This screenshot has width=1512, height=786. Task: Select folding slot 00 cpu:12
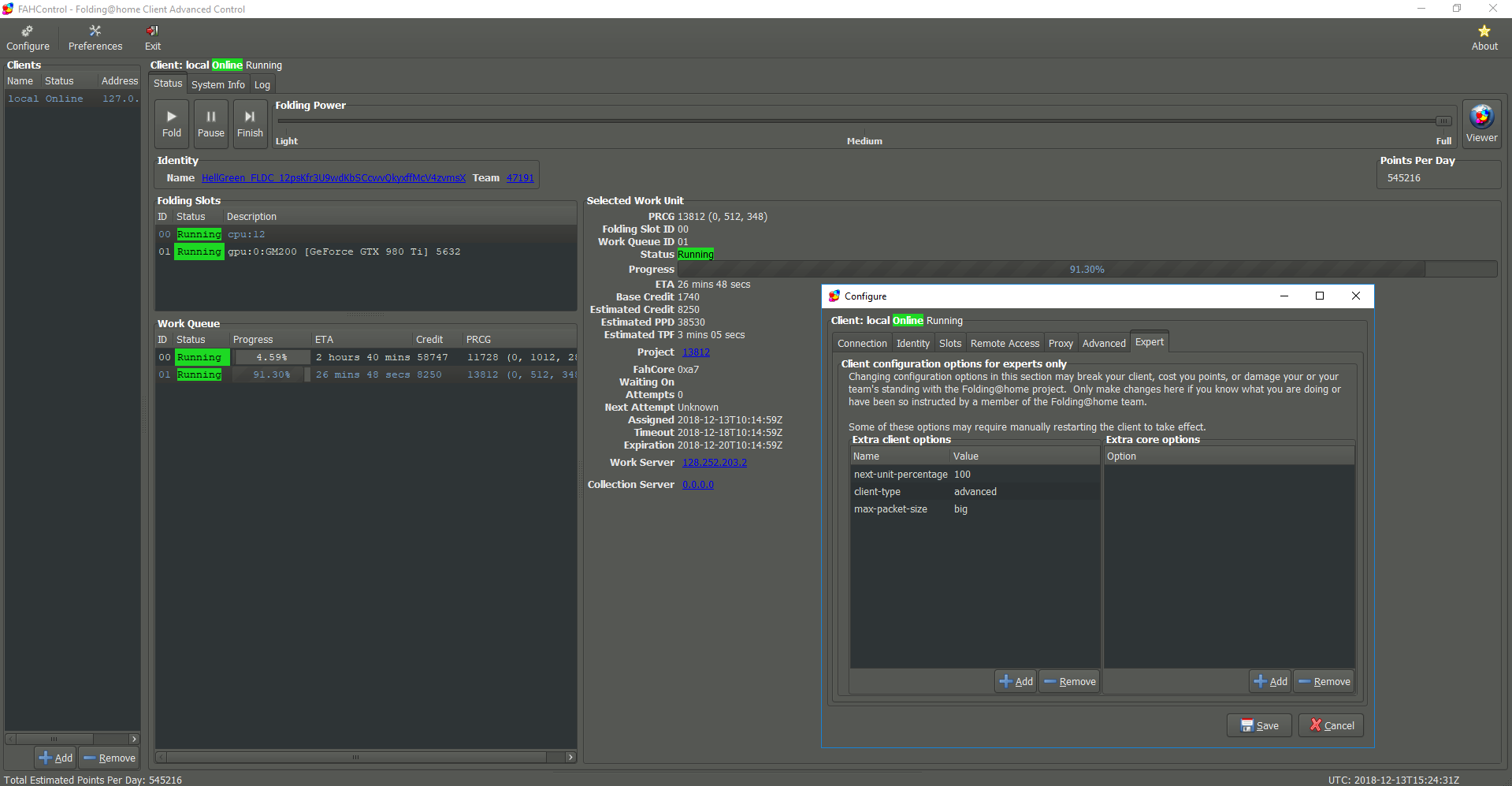point(366,234)
